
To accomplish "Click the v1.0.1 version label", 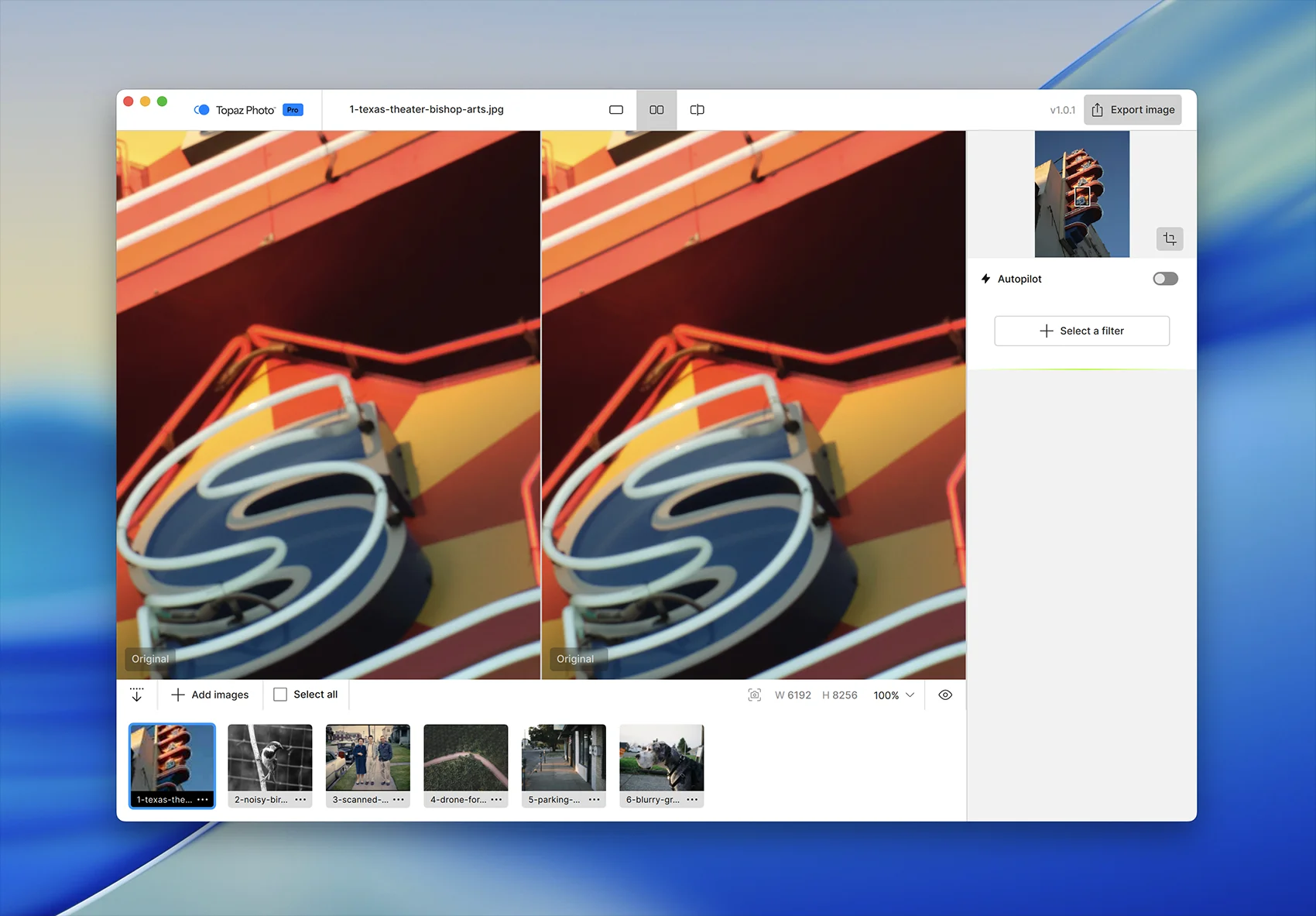I will tap(1062, 110).
